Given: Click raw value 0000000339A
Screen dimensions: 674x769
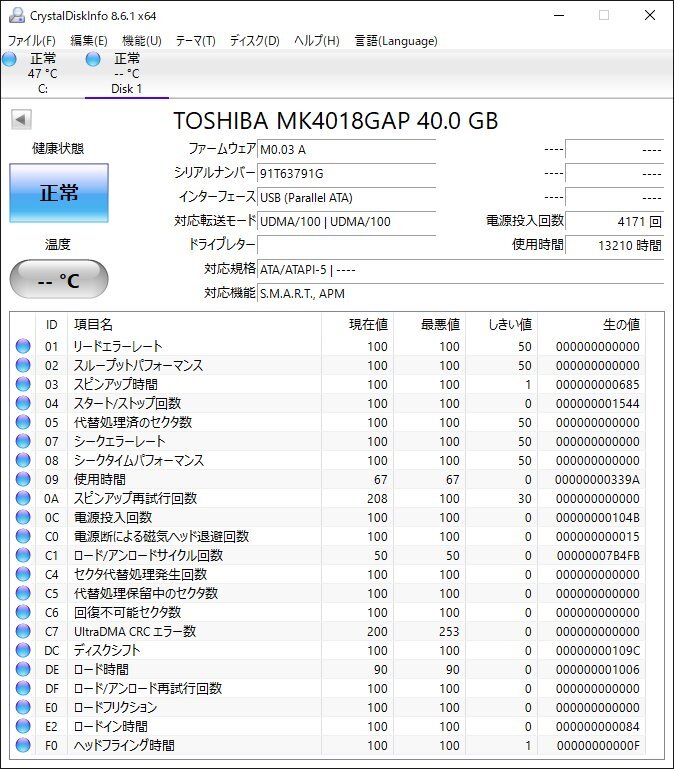Looking at the screenshot, I should [597, 480].
